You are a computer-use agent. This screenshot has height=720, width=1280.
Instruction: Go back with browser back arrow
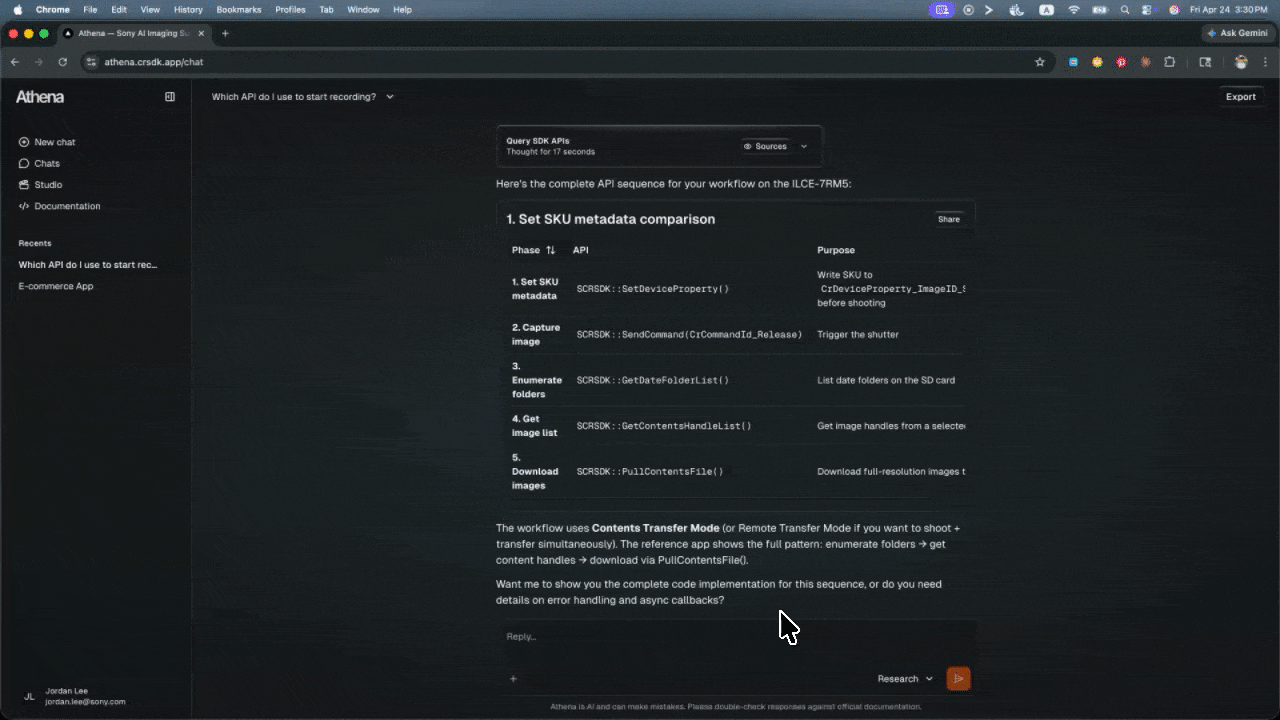(15, 62)
